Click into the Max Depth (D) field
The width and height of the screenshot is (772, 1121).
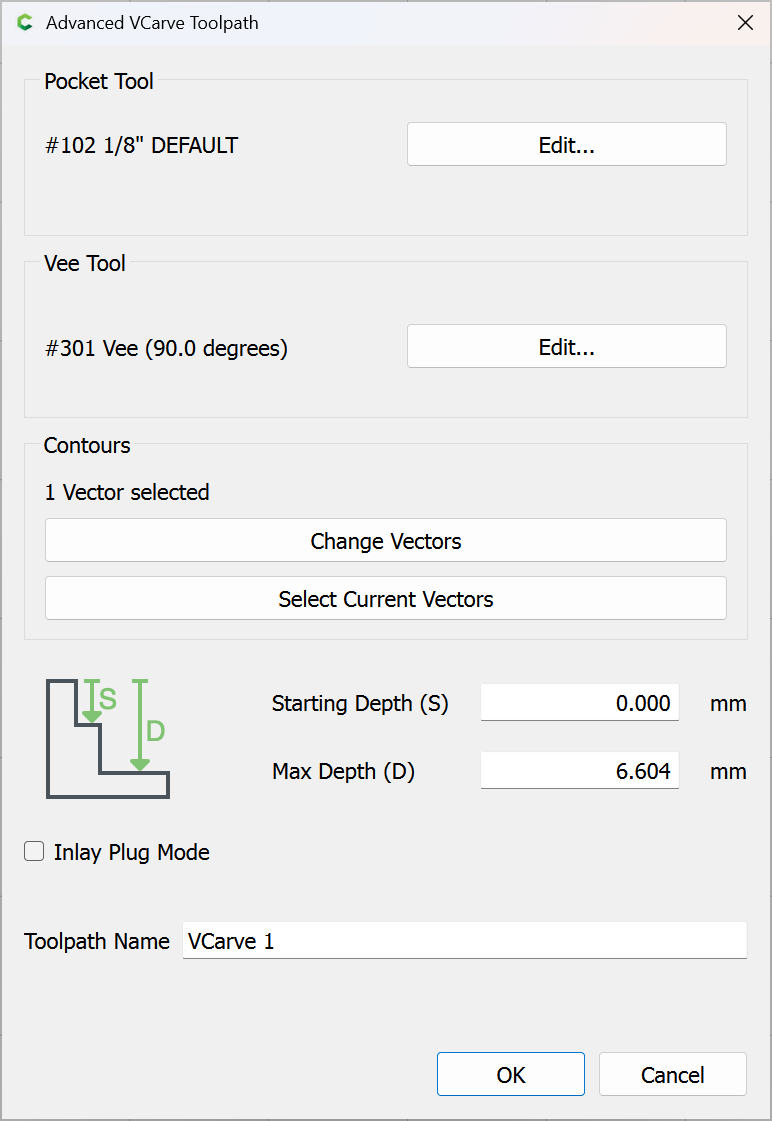pyautogui.click(x=579, y=771)
